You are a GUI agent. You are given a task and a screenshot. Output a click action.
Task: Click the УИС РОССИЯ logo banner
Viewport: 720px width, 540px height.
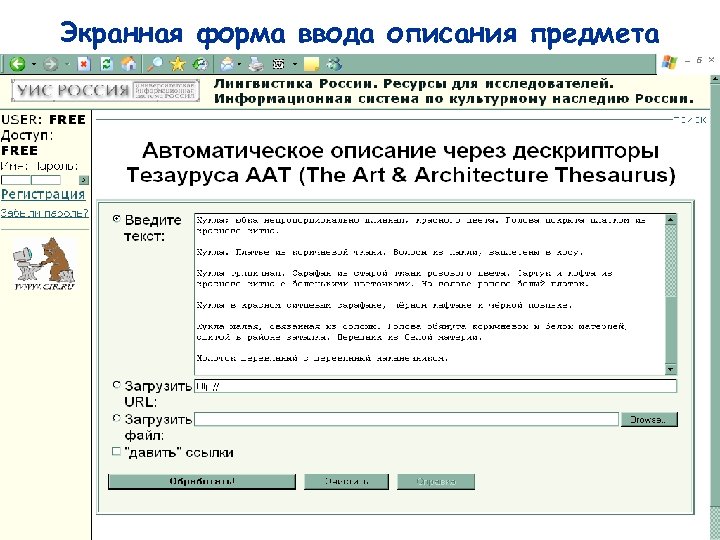(105, 90)
